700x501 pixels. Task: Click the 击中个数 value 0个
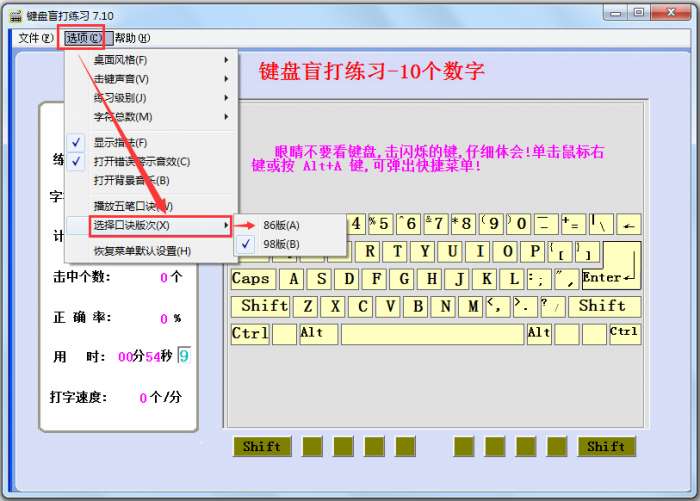pyautogui.click(x=171, y=277)
